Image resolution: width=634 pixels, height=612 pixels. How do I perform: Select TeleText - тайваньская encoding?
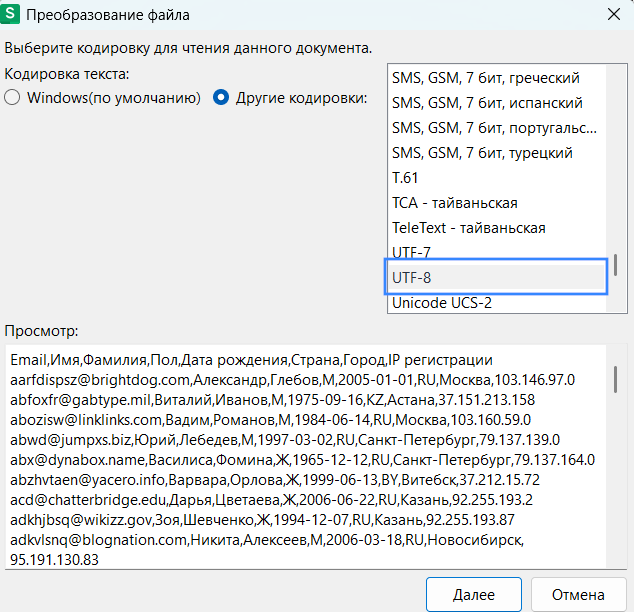468,228
